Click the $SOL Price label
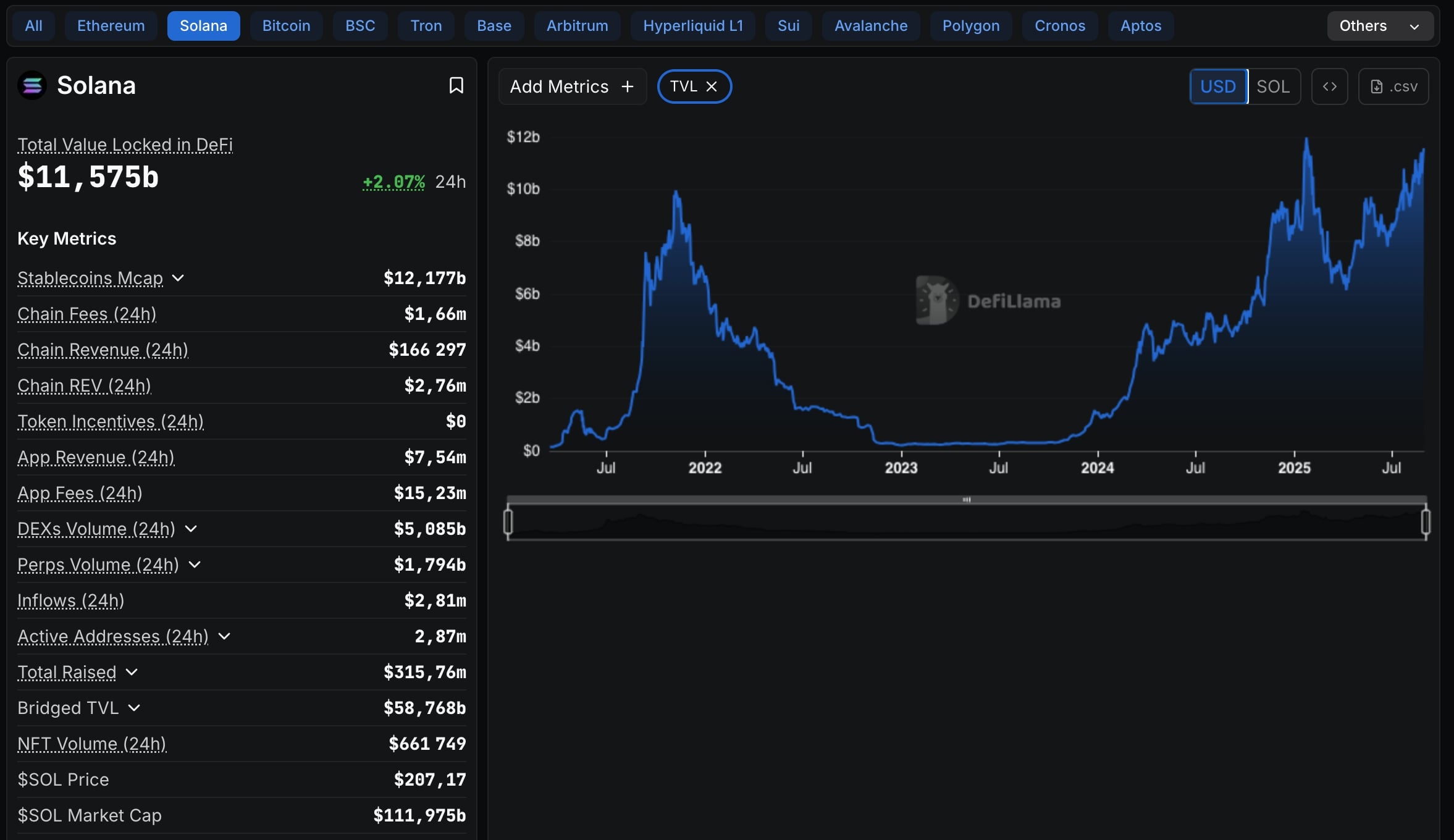The image size is (1454, 840). tap(63, 779)
